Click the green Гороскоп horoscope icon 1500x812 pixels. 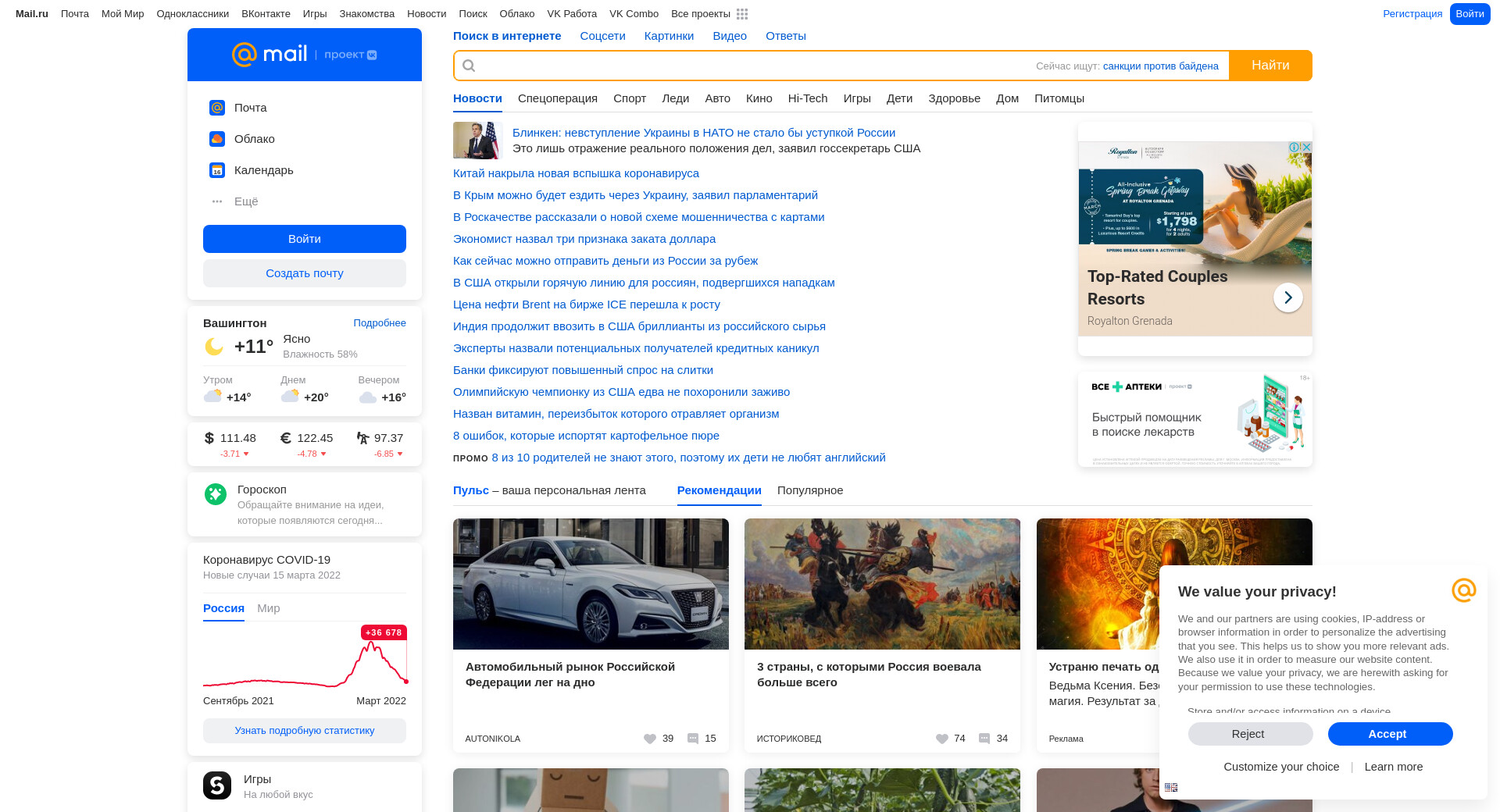(216, 494)
